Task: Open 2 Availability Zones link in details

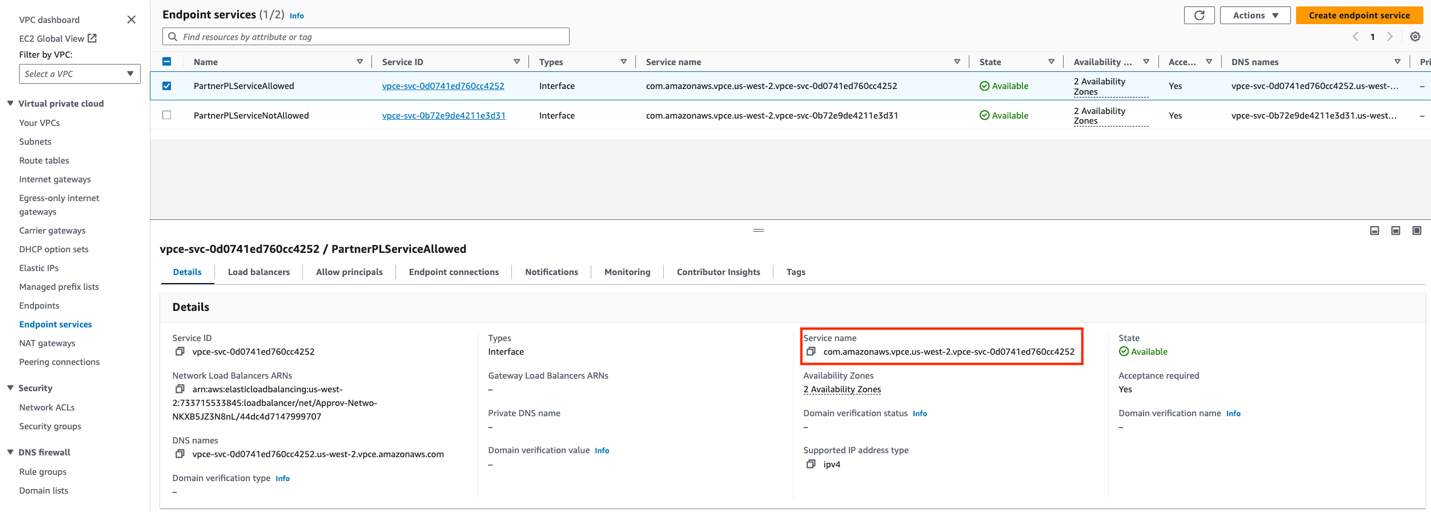Action: pos(842,390)
